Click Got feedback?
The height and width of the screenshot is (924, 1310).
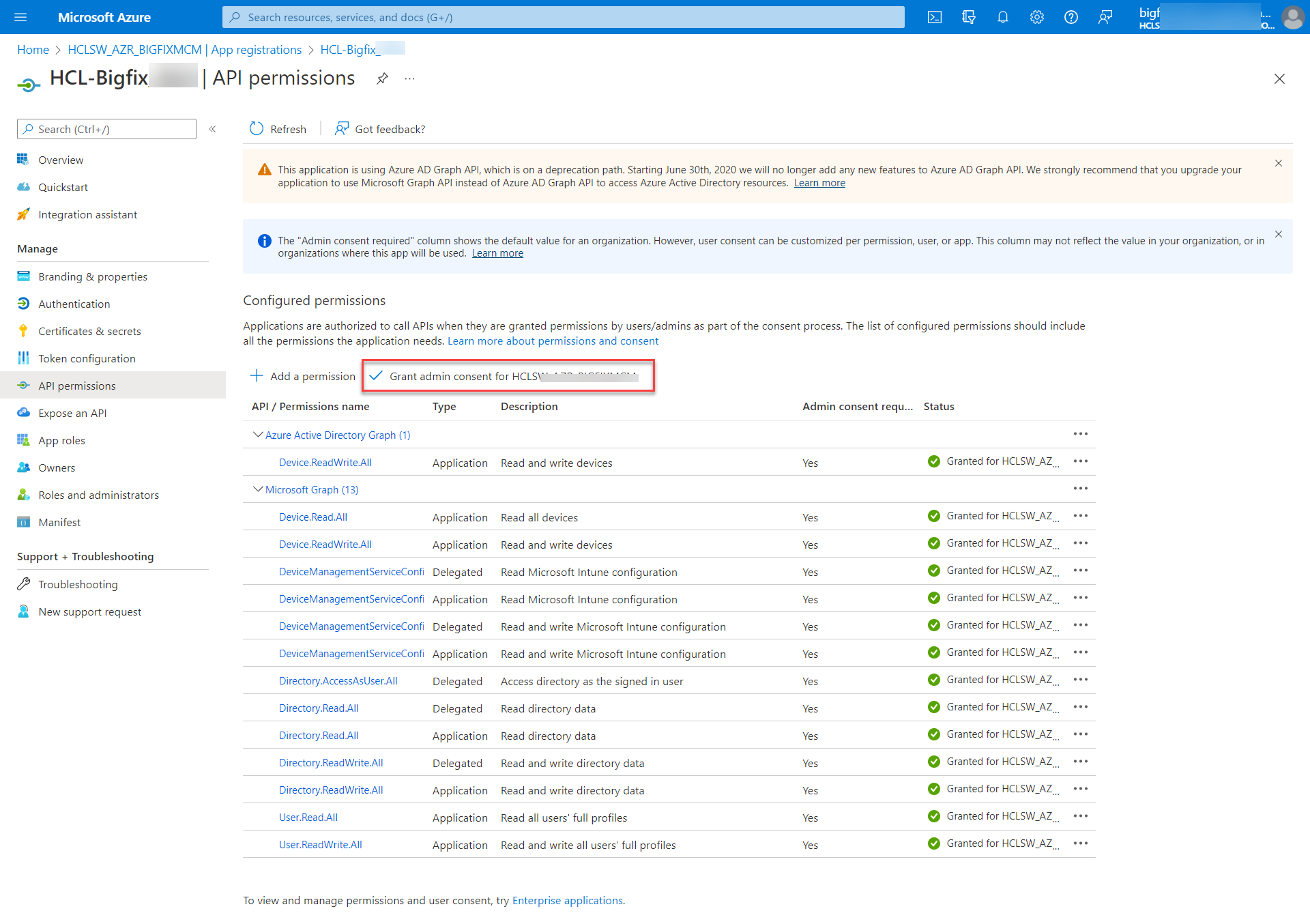click(x=380, y=129)
